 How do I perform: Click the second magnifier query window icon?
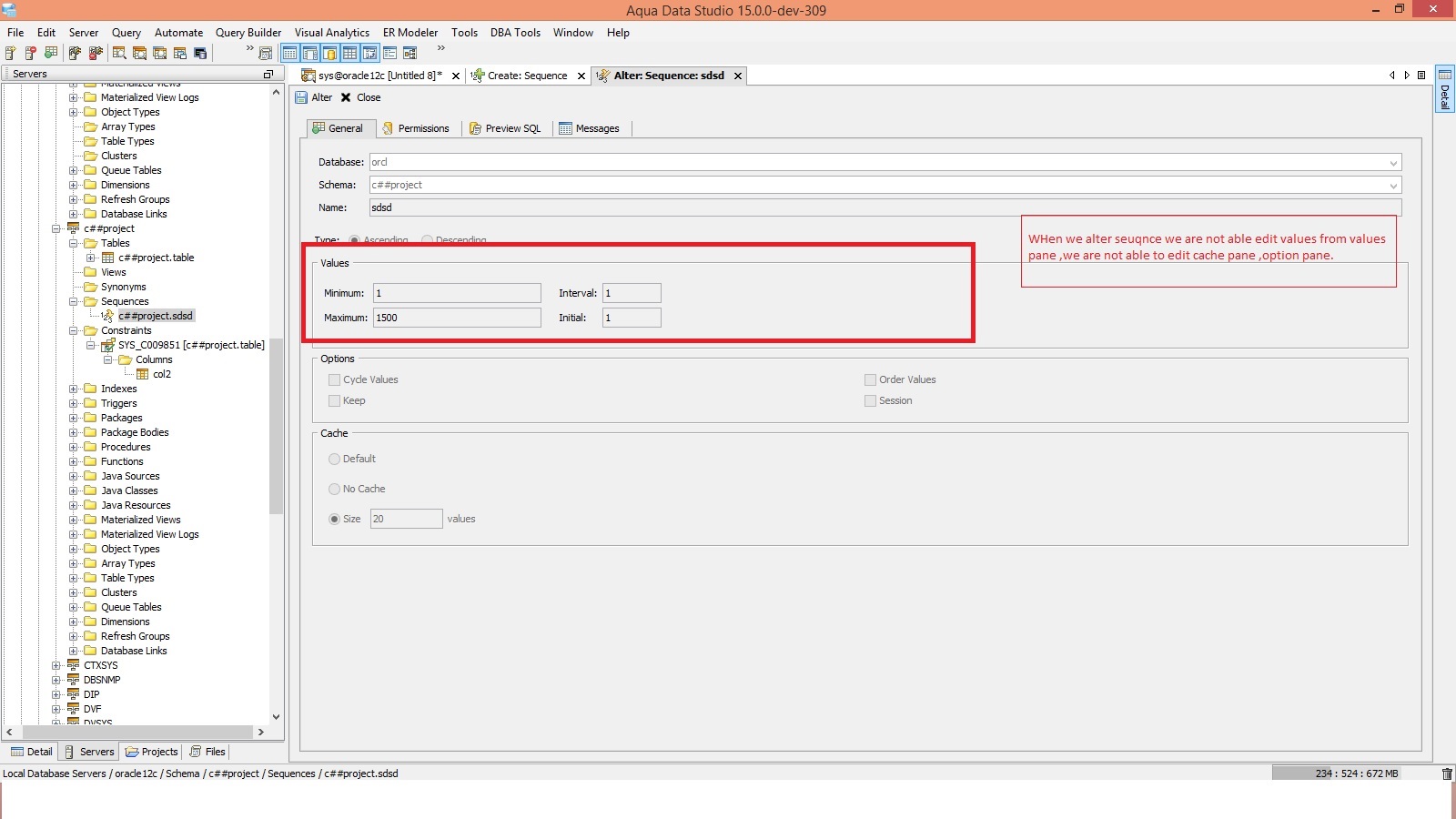point(139,53)
